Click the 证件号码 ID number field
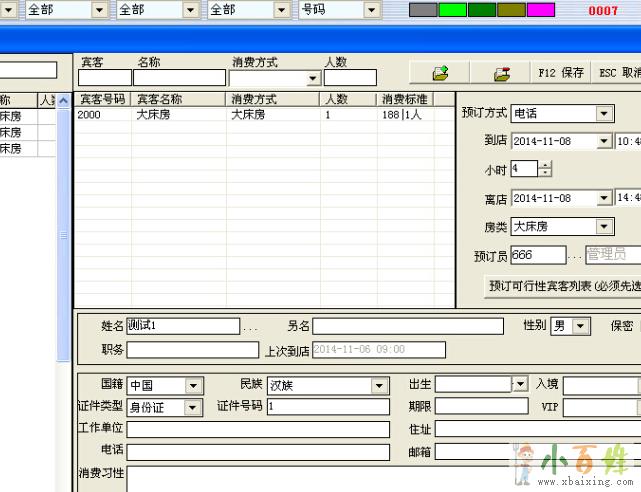This screenshot has height=492, width=641. (327, 407)
